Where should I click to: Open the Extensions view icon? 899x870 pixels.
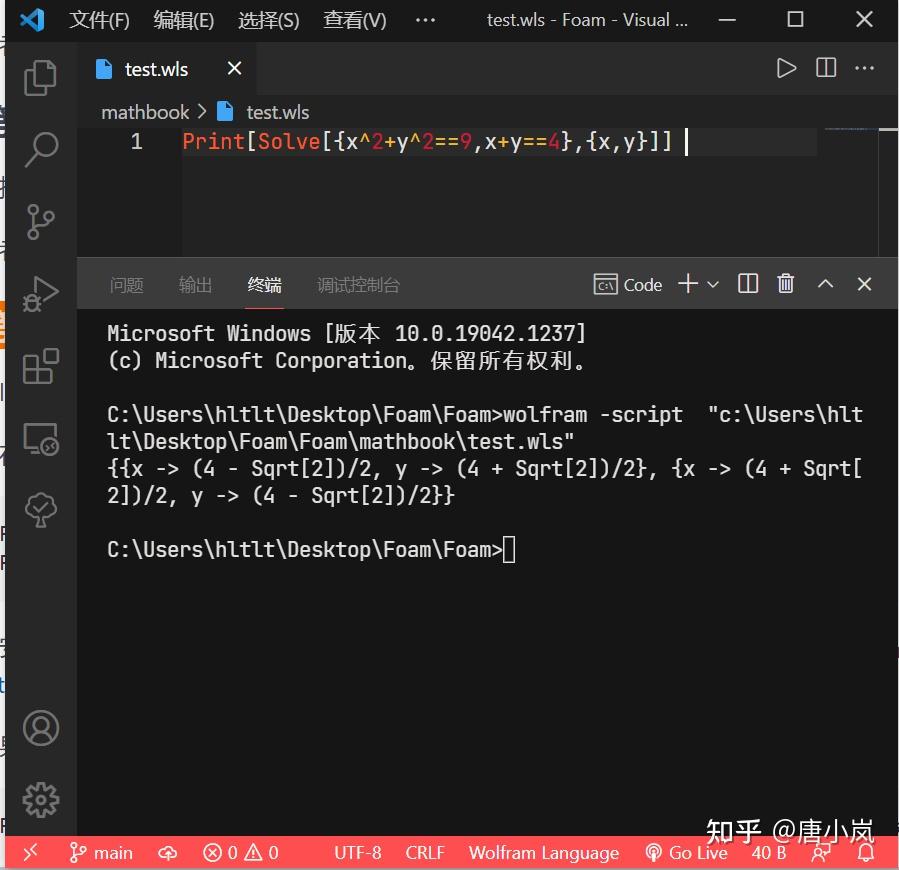coord(40,366)
